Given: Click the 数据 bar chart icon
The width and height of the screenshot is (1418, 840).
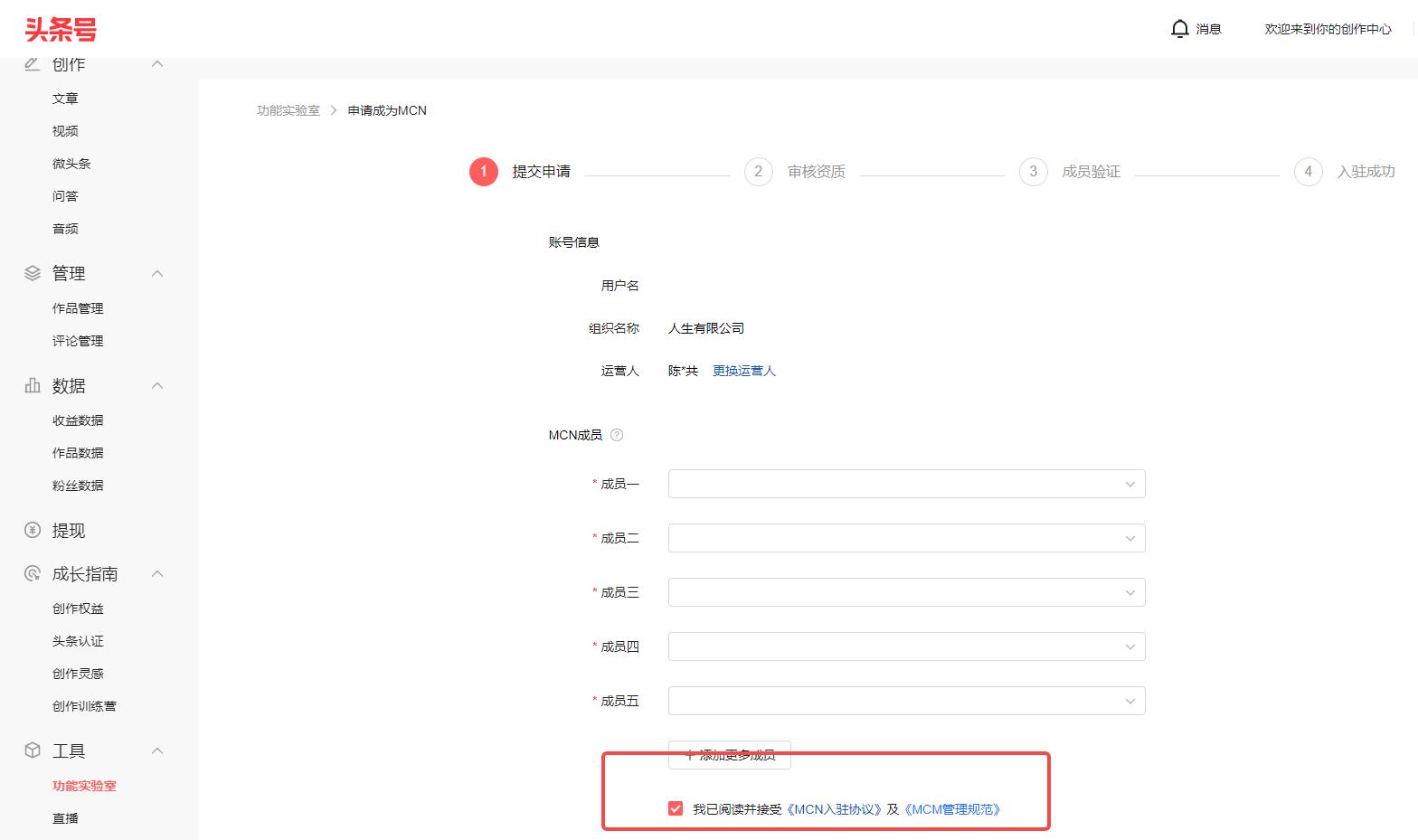Looking at the screenshot, I should click(33, 385).
